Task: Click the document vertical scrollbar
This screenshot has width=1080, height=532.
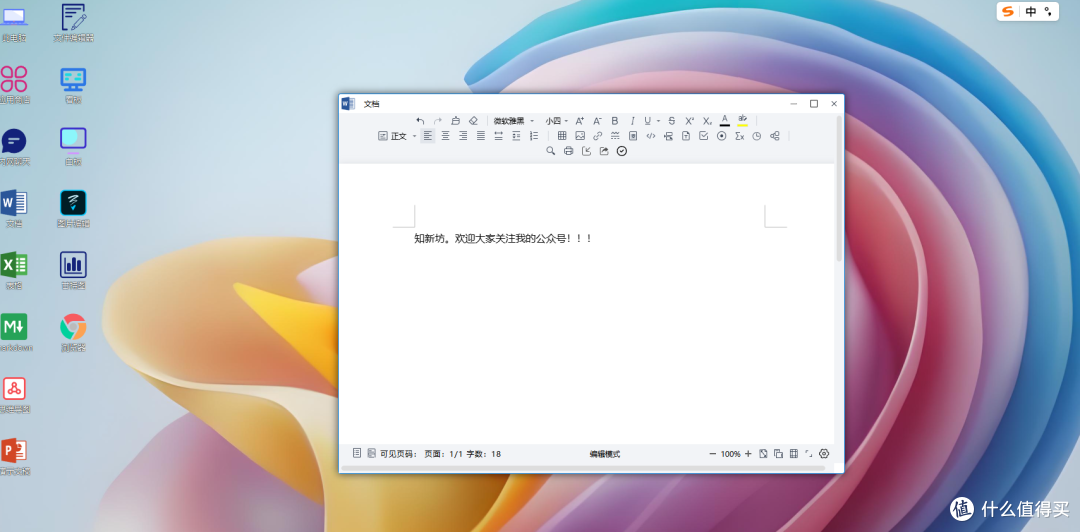Action: [839, 188]
